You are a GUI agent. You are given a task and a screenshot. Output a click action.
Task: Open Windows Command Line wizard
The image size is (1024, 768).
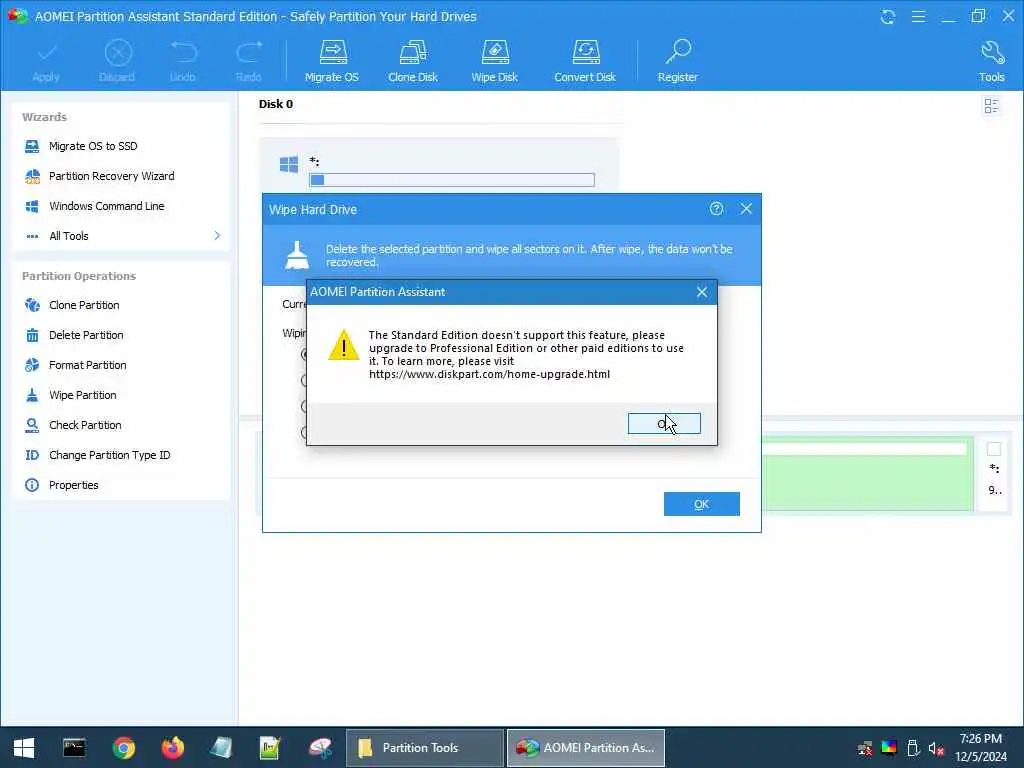tap(106, 206)
